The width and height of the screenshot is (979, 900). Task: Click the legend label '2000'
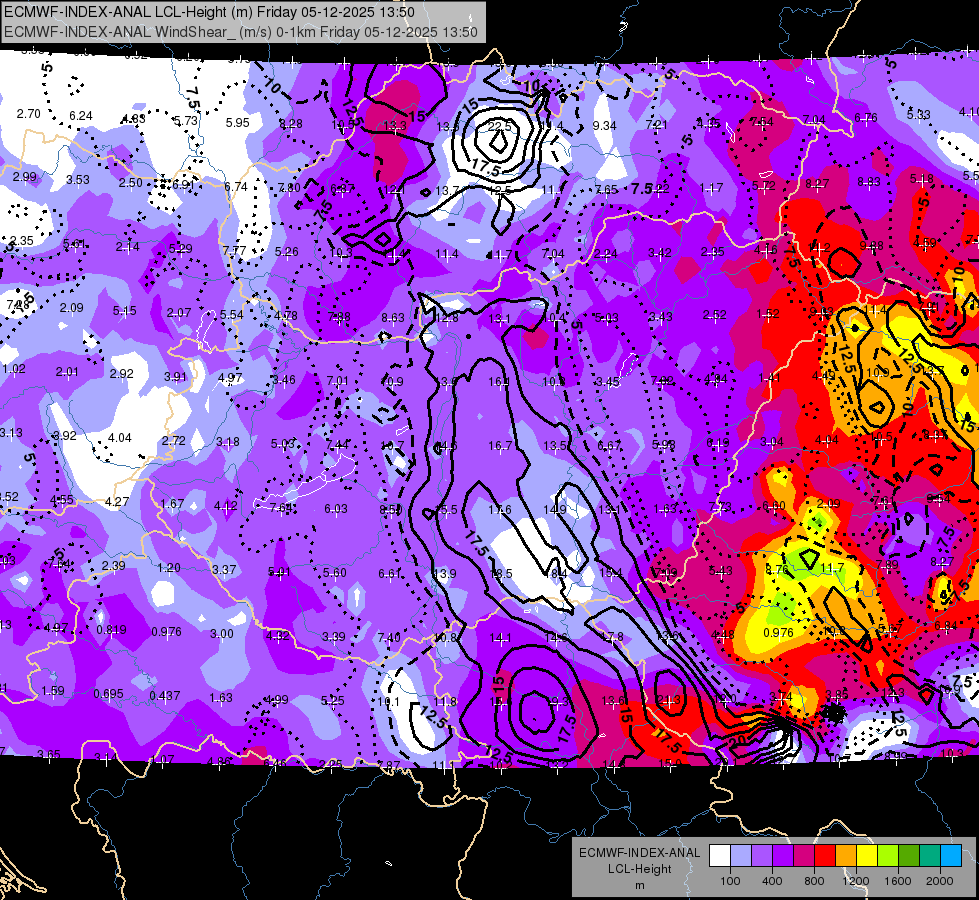tap(940, 881)
